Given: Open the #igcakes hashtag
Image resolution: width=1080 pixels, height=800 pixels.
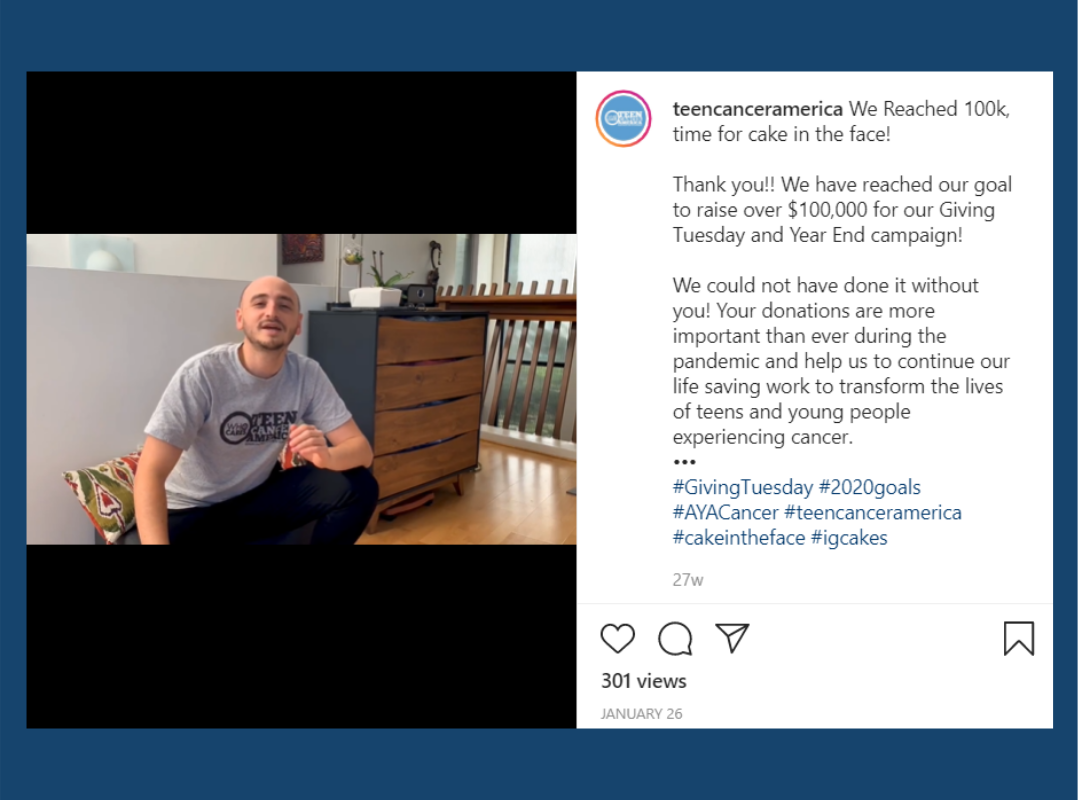Looking at the screenshot, I should tap(849, 537).
